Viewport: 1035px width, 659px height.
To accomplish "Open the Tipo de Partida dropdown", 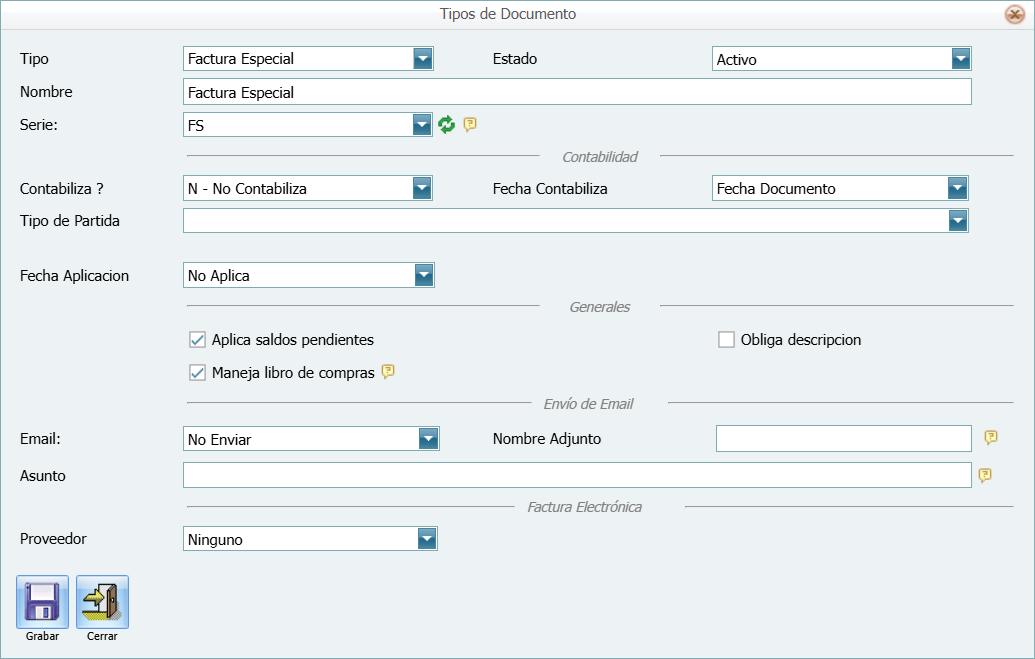I will coord(957,221).
